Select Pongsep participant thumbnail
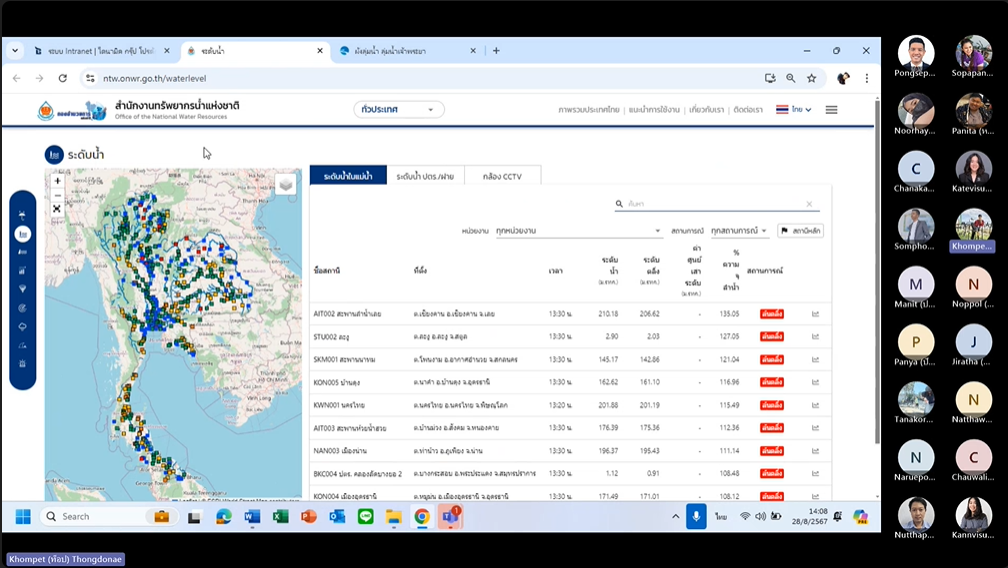 click(x=915, y=56)
